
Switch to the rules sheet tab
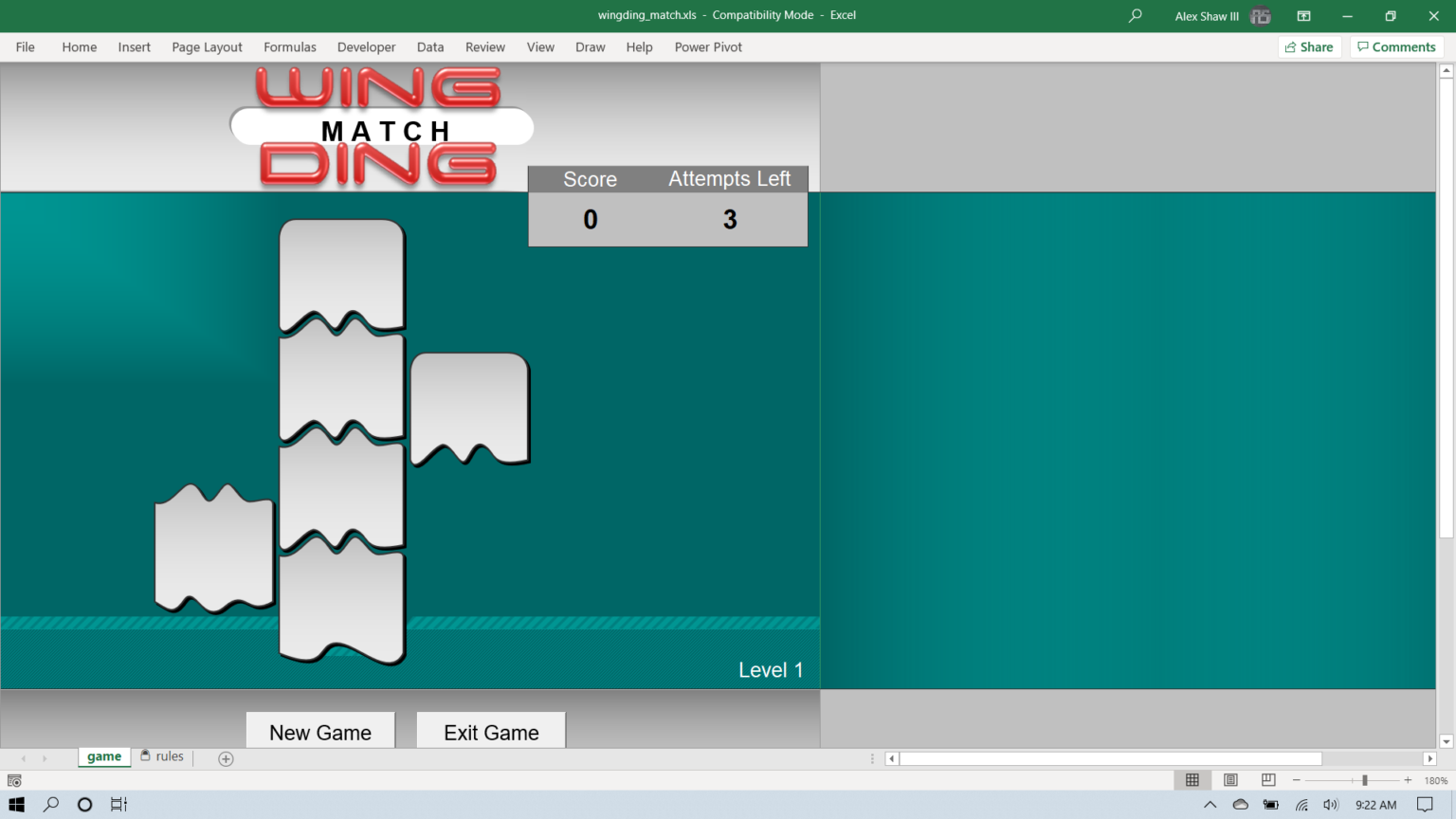[169, 756]
